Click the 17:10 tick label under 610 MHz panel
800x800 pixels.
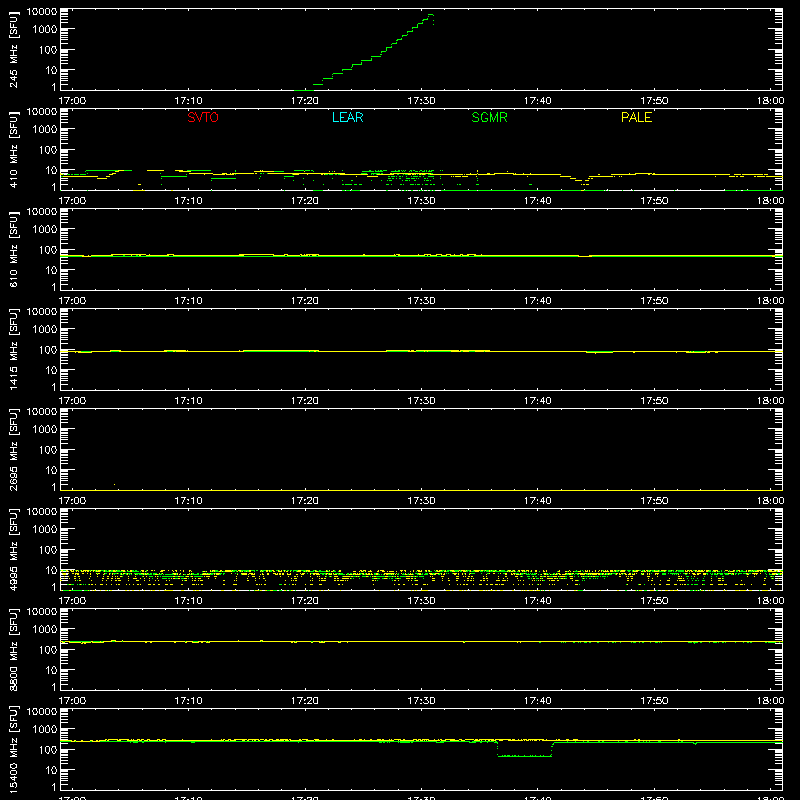tap(188, 301)
